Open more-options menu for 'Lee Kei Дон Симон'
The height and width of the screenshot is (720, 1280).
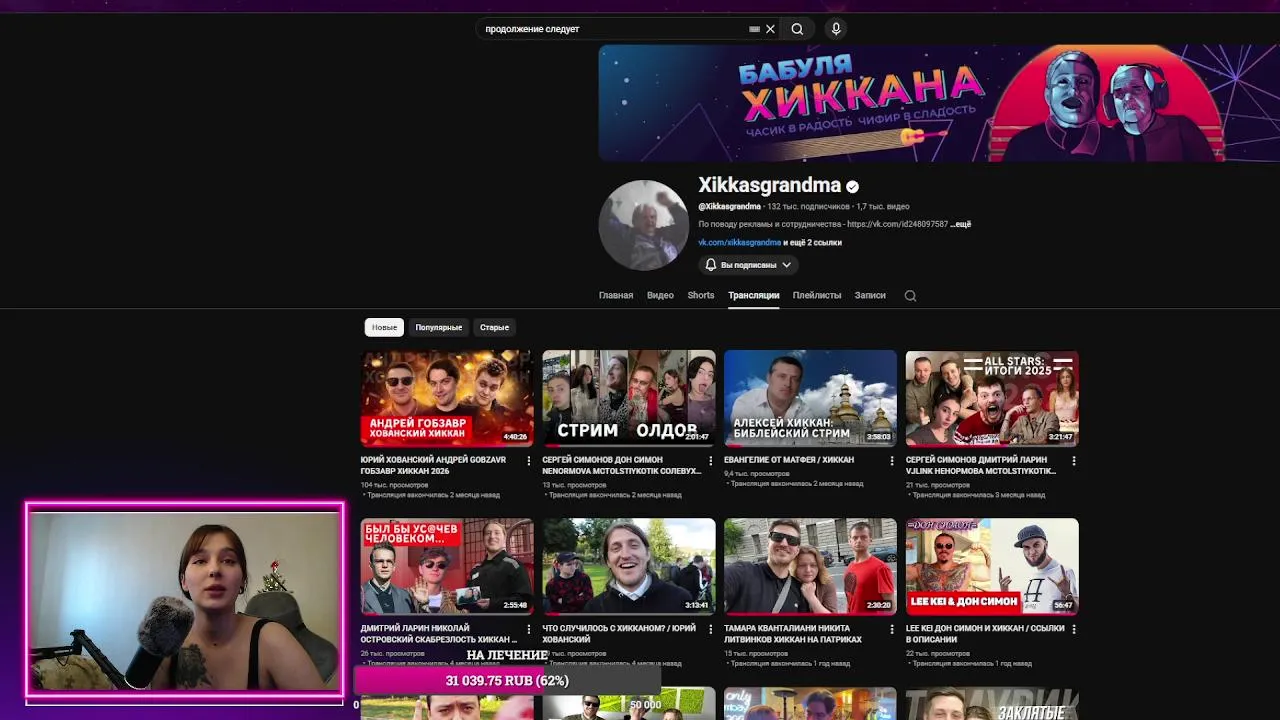point(1074,629)
